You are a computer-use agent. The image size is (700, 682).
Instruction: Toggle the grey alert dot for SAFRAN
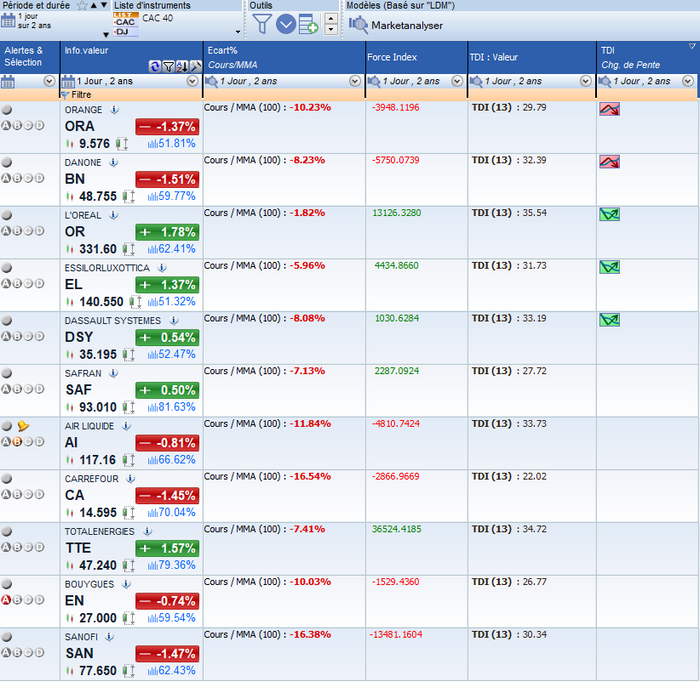tap(6, 373)
